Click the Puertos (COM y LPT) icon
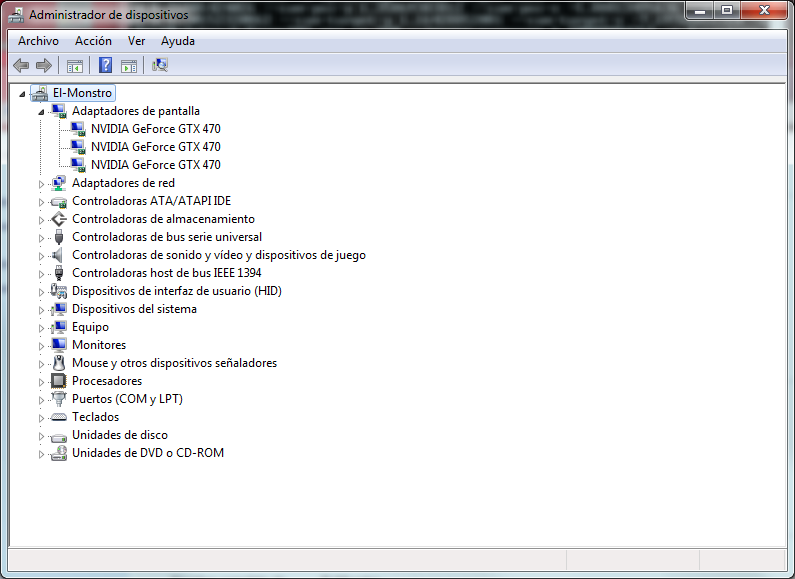 point(59,399)
